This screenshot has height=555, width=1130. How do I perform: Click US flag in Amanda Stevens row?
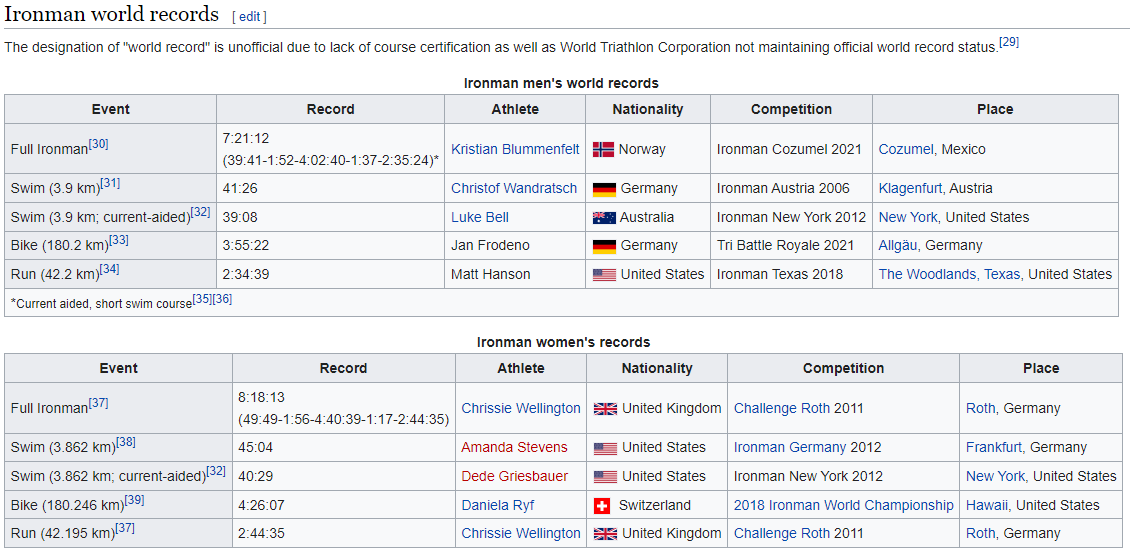605,448
